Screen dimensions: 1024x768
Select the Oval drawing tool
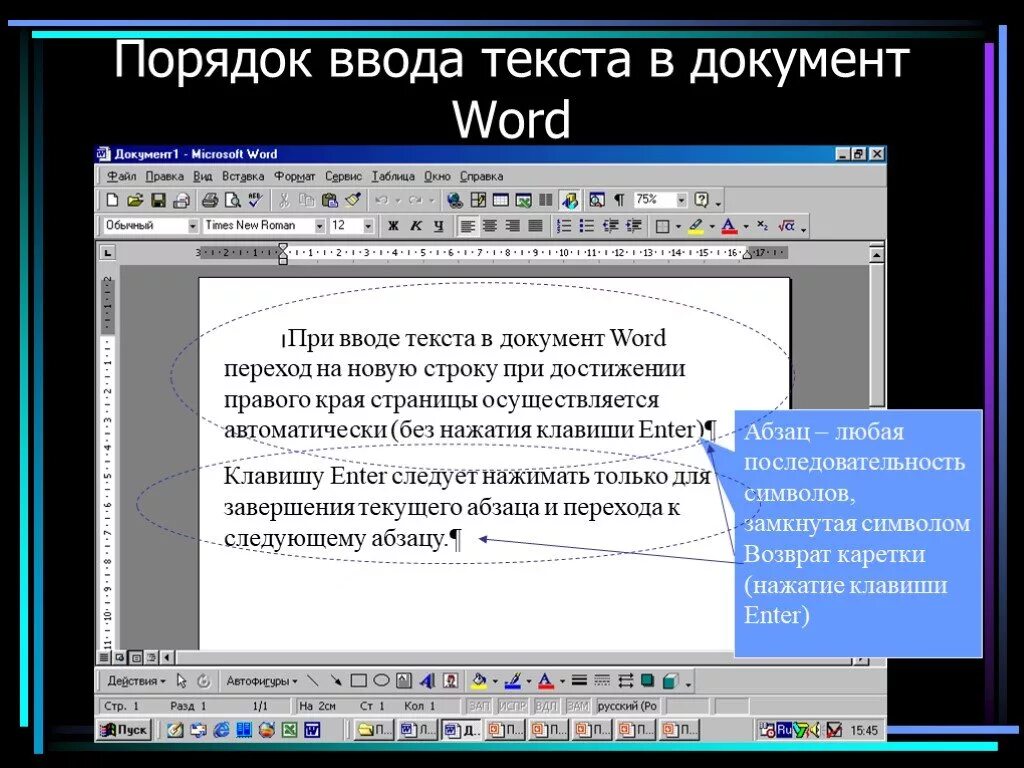pyautogui.click(x=381, y=681)
